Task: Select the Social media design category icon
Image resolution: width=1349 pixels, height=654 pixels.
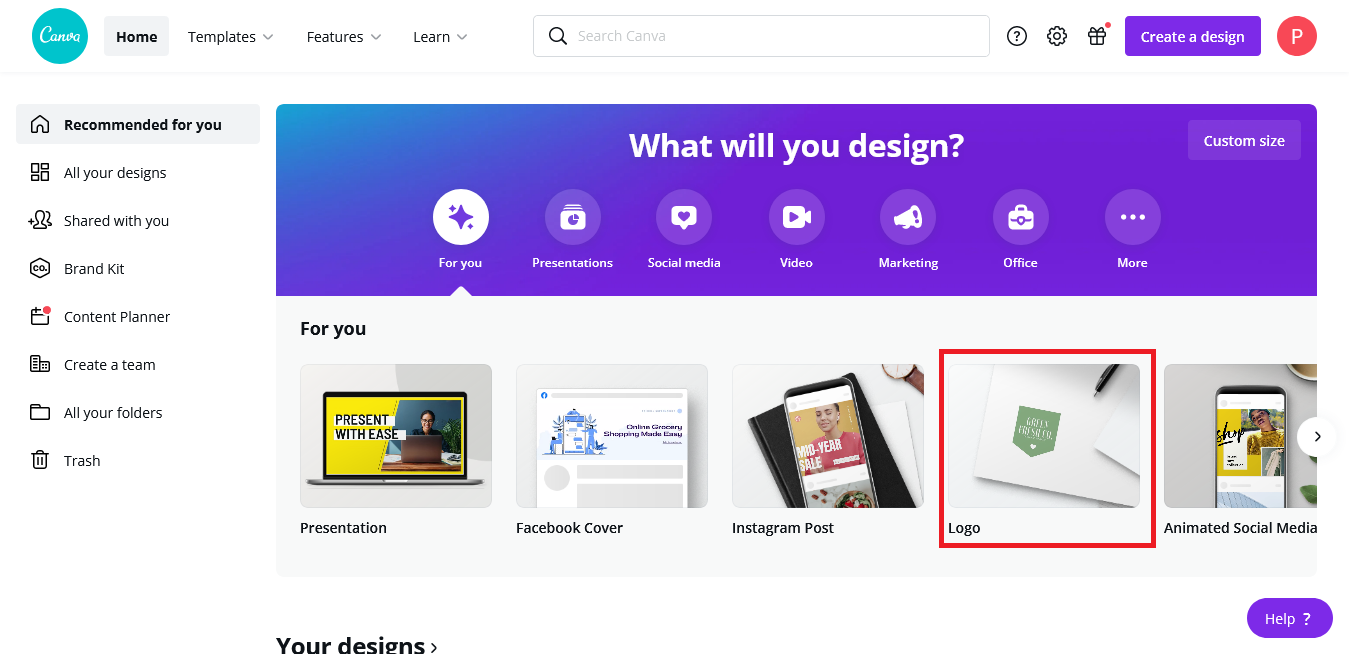Action: click(x=684, y=216)
